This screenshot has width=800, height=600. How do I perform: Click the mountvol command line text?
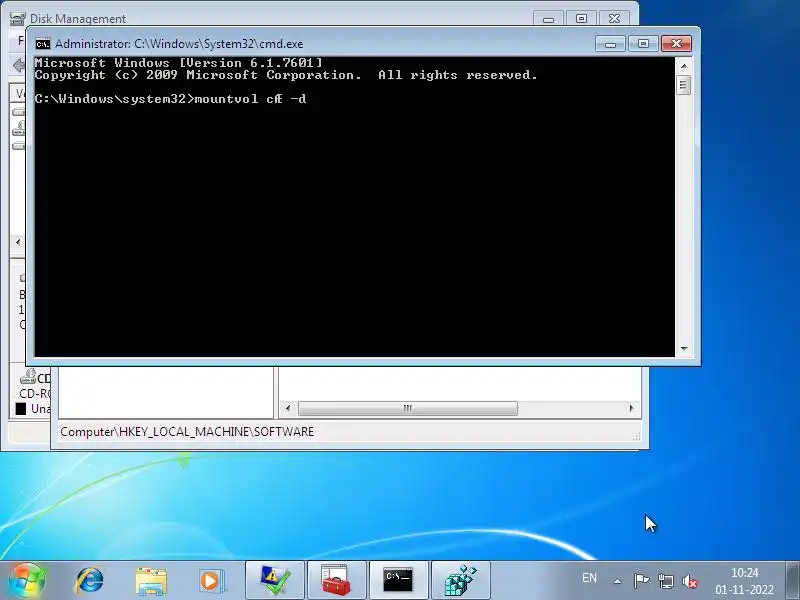[x=170, y=99]
